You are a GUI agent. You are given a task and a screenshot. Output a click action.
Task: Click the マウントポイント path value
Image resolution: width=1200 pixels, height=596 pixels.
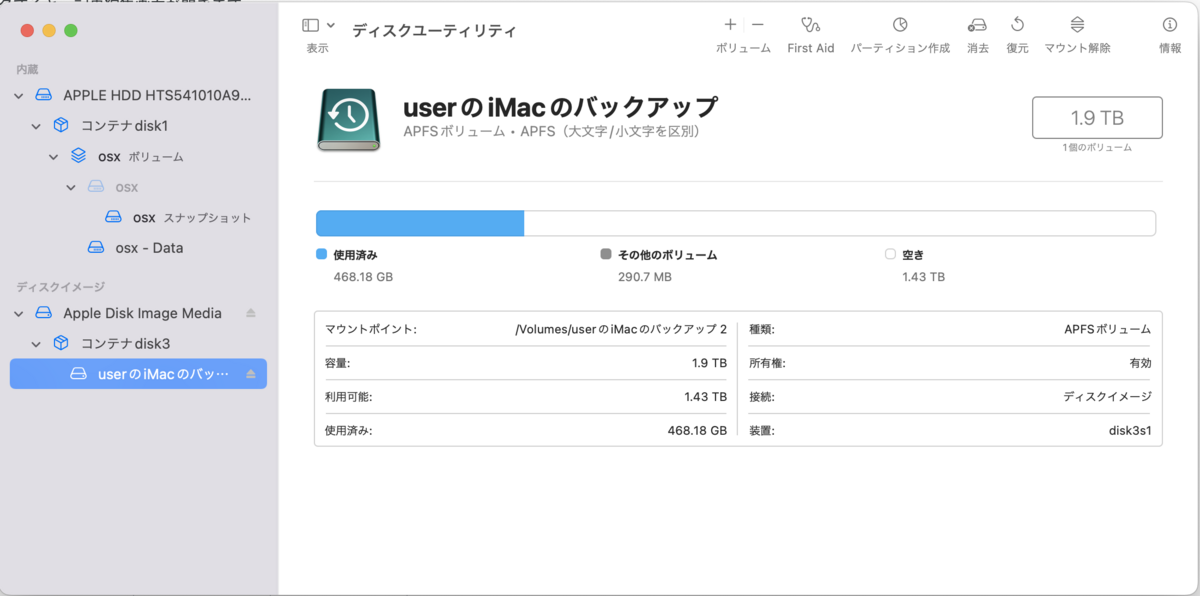click(x=620, y=329)
